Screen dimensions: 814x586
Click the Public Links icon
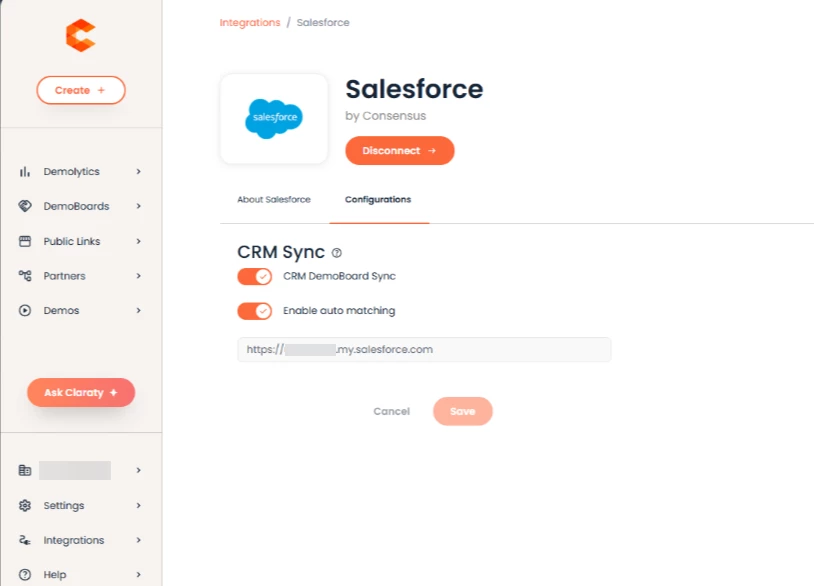[x=25, y=241]
